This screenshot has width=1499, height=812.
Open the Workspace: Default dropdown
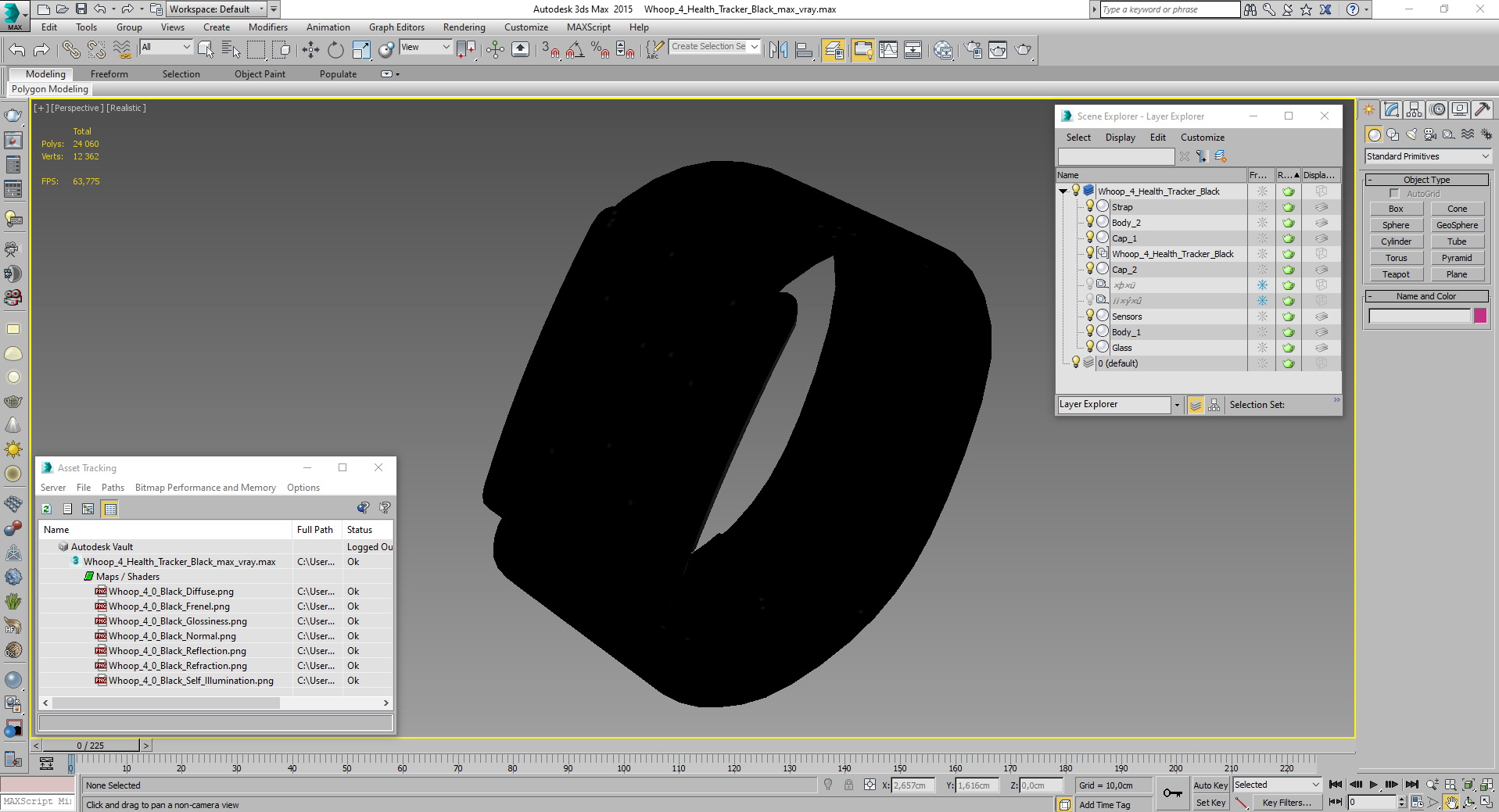click(x=217, y=9)
